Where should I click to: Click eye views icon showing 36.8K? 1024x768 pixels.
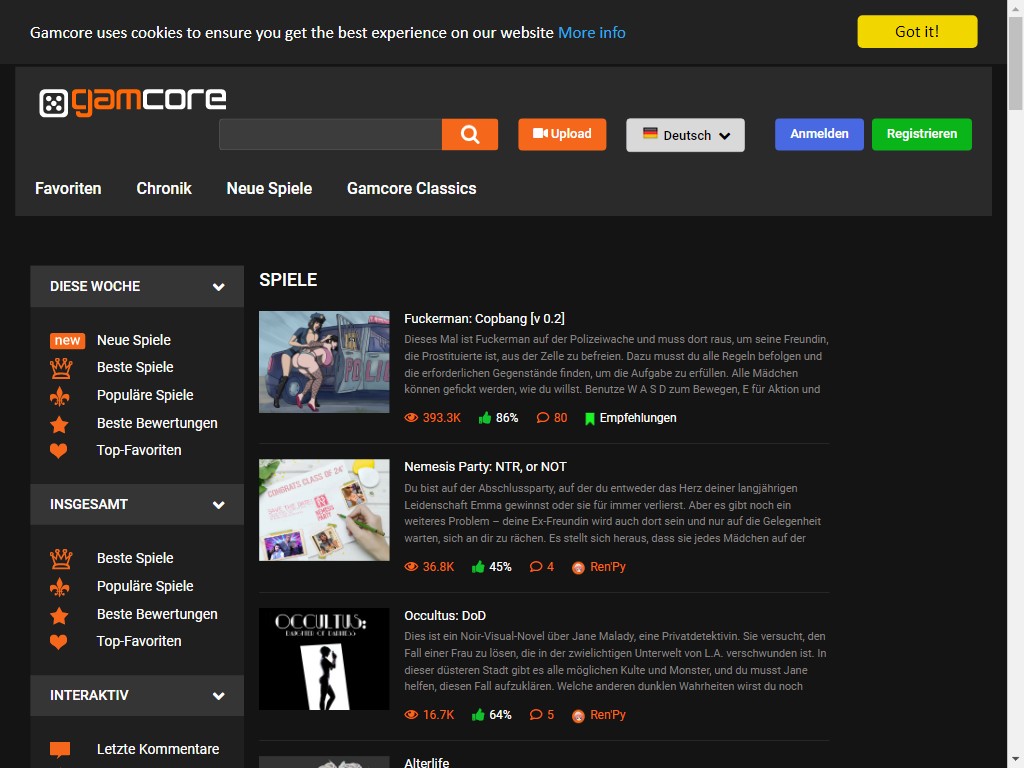[x=411, y=567]
